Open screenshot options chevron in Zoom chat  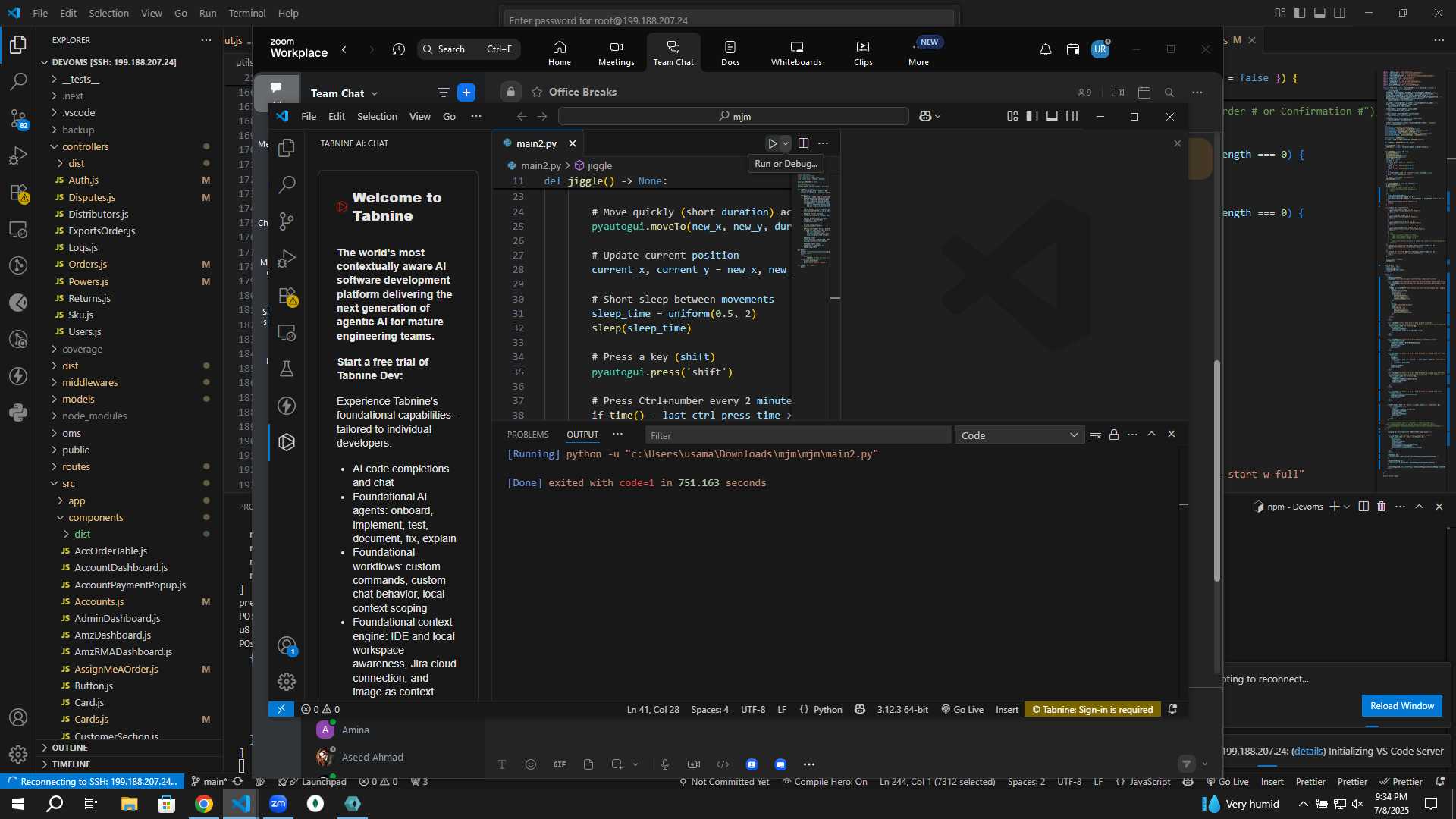click(635, 764)
